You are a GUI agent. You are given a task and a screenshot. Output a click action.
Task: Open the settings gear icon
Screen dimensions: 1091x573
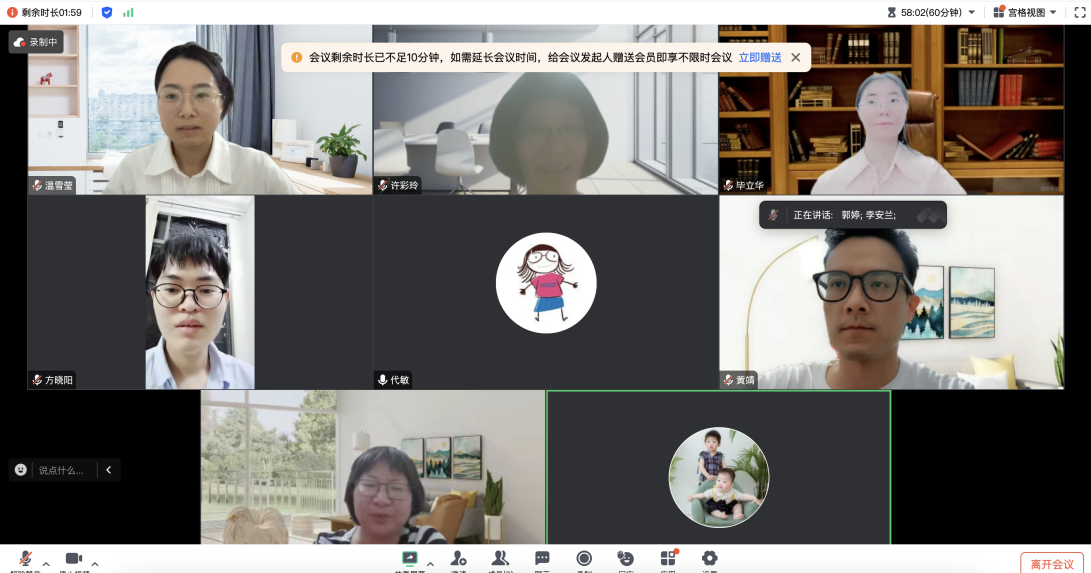point(710,559)
